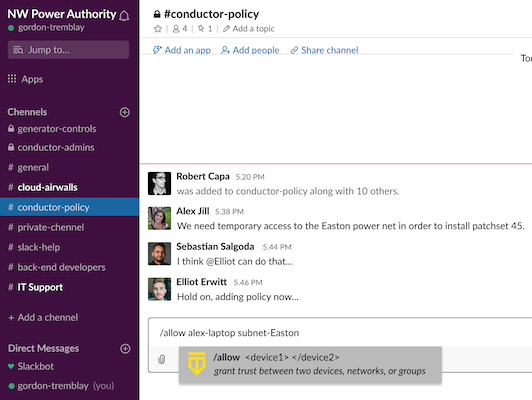
Task: View the channel members count
Action: point(180,29)
